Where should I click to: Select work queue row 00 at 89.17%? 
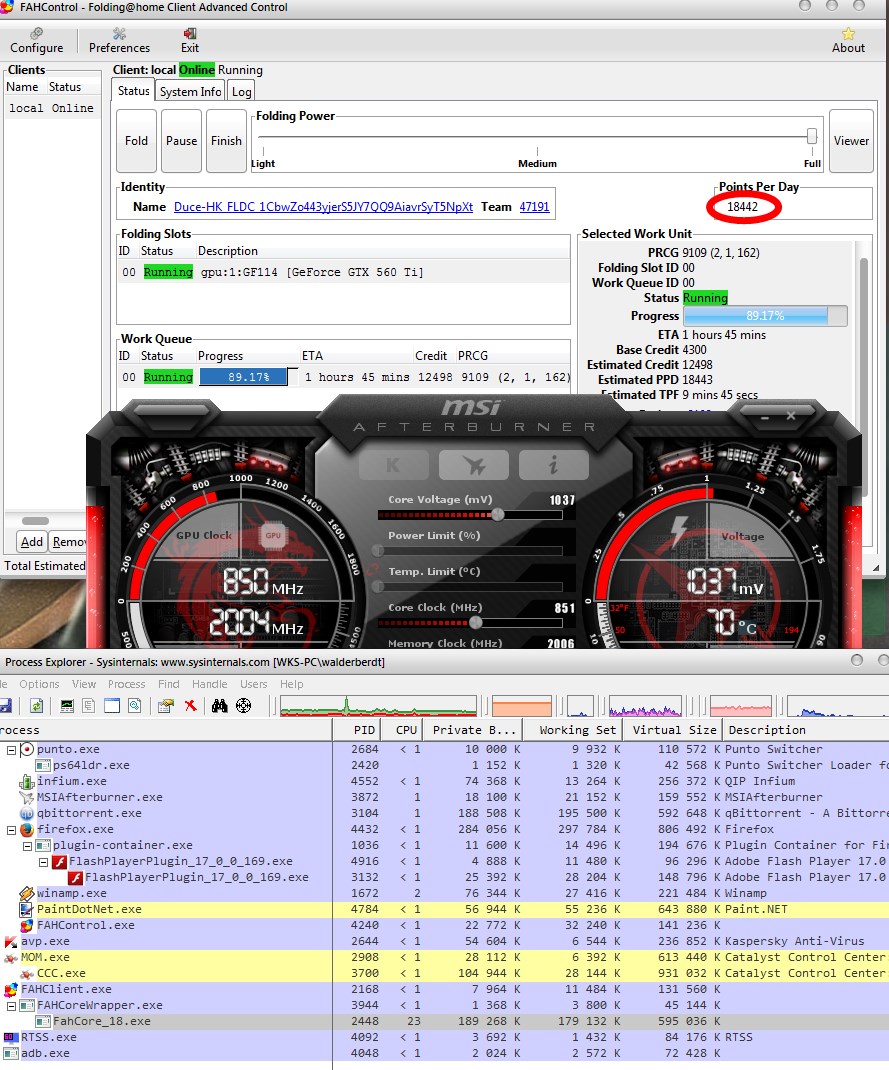point(343,377)
